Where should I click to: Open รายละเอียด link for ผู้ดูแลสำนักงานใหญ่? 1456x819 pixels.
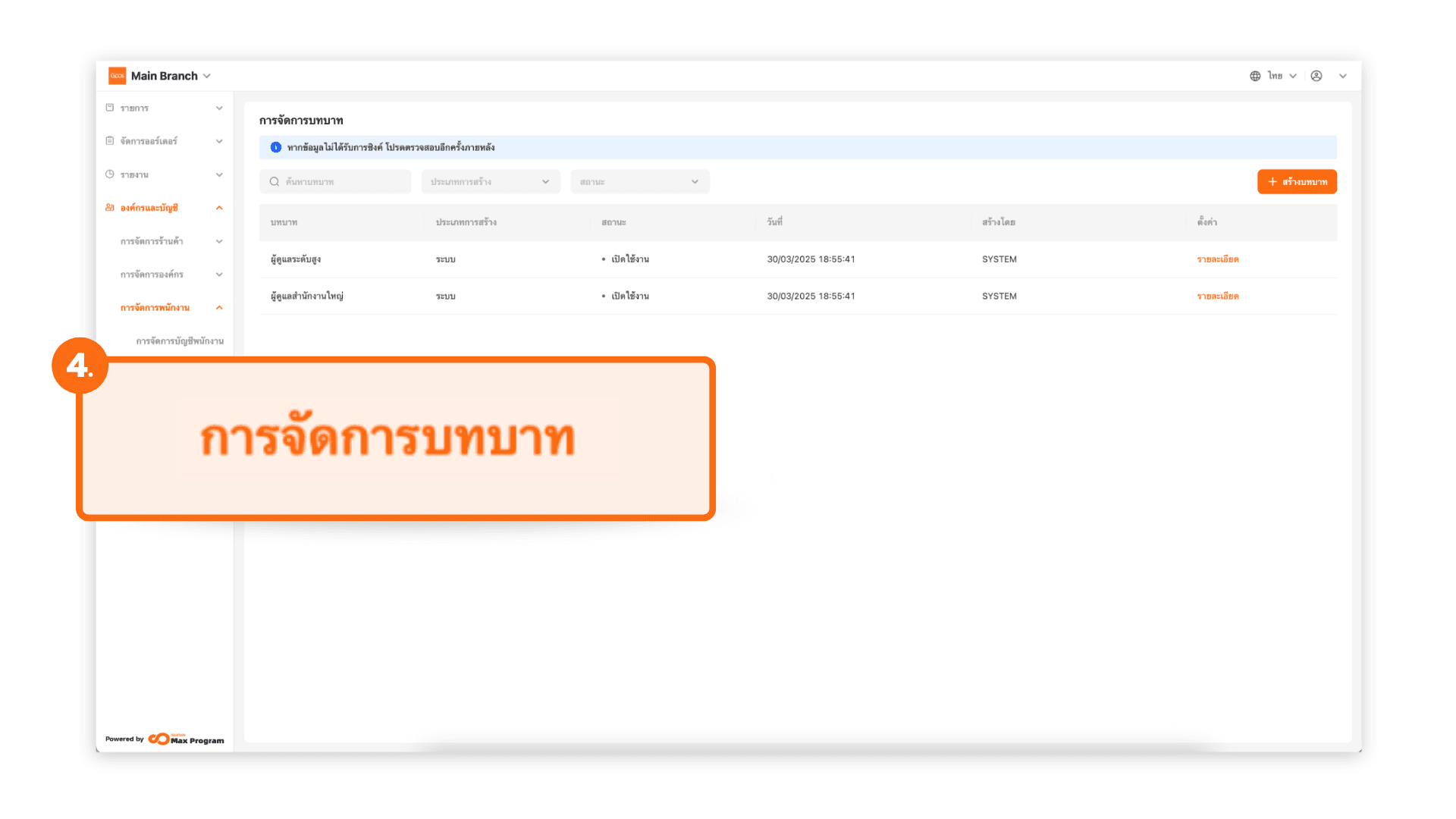click(1217, 297)
